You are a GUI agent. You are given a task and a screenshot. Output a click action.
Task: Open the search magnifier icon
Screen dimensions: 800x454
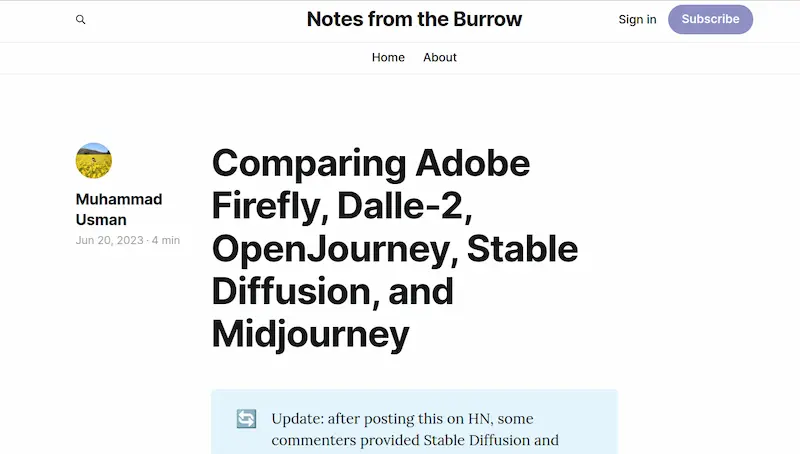click(81, 19)
